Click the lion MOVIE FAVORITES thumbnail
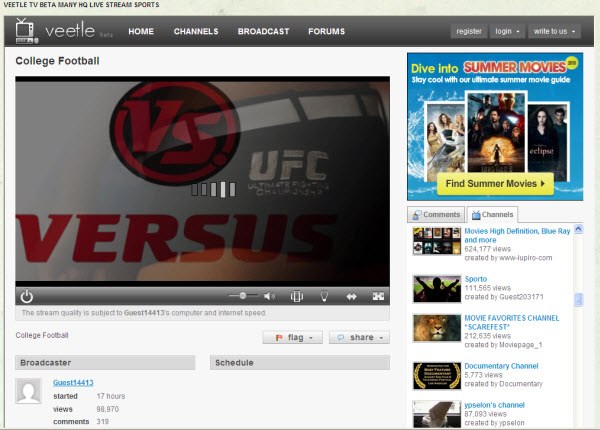The height and width of the screenshot is (430, 600). click(437, 328)
